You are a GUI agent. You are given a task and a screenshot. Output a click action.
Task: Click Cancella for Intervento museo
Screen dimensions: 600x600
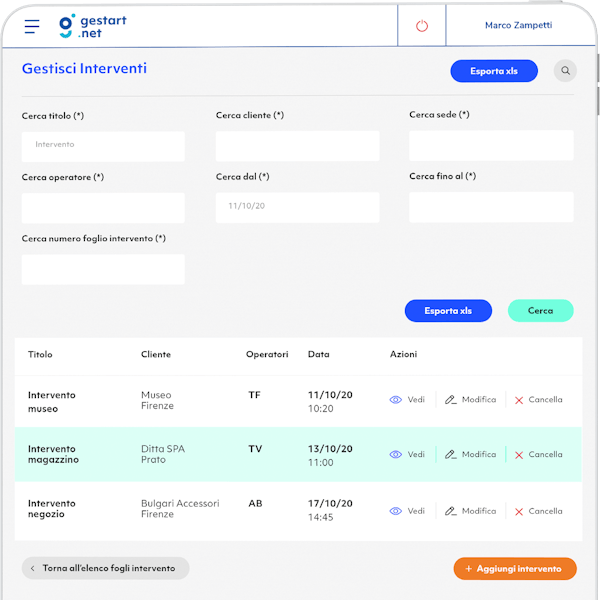point(545,400)
